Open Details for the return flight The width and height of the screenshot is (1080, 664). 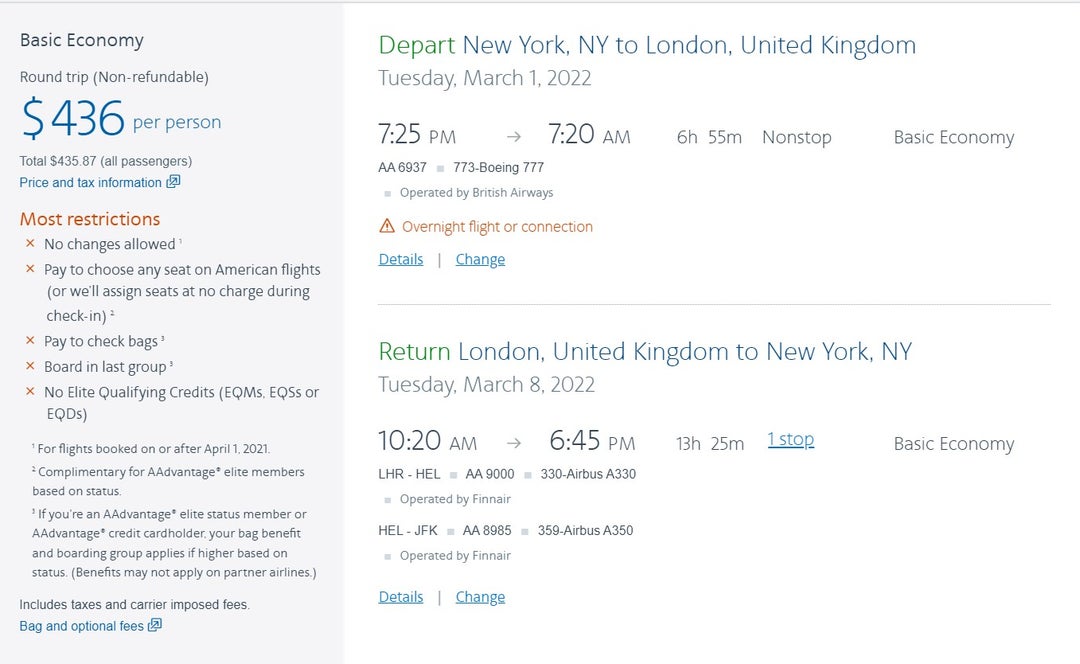(400, 596)
